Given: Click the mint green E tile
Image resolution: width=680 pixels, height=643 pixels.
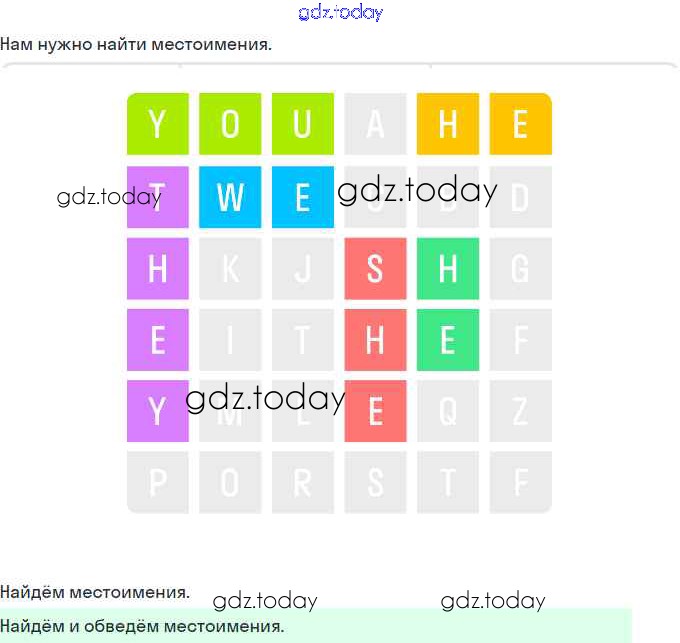Looking at the screenshot, I should [x=448, y=340].
